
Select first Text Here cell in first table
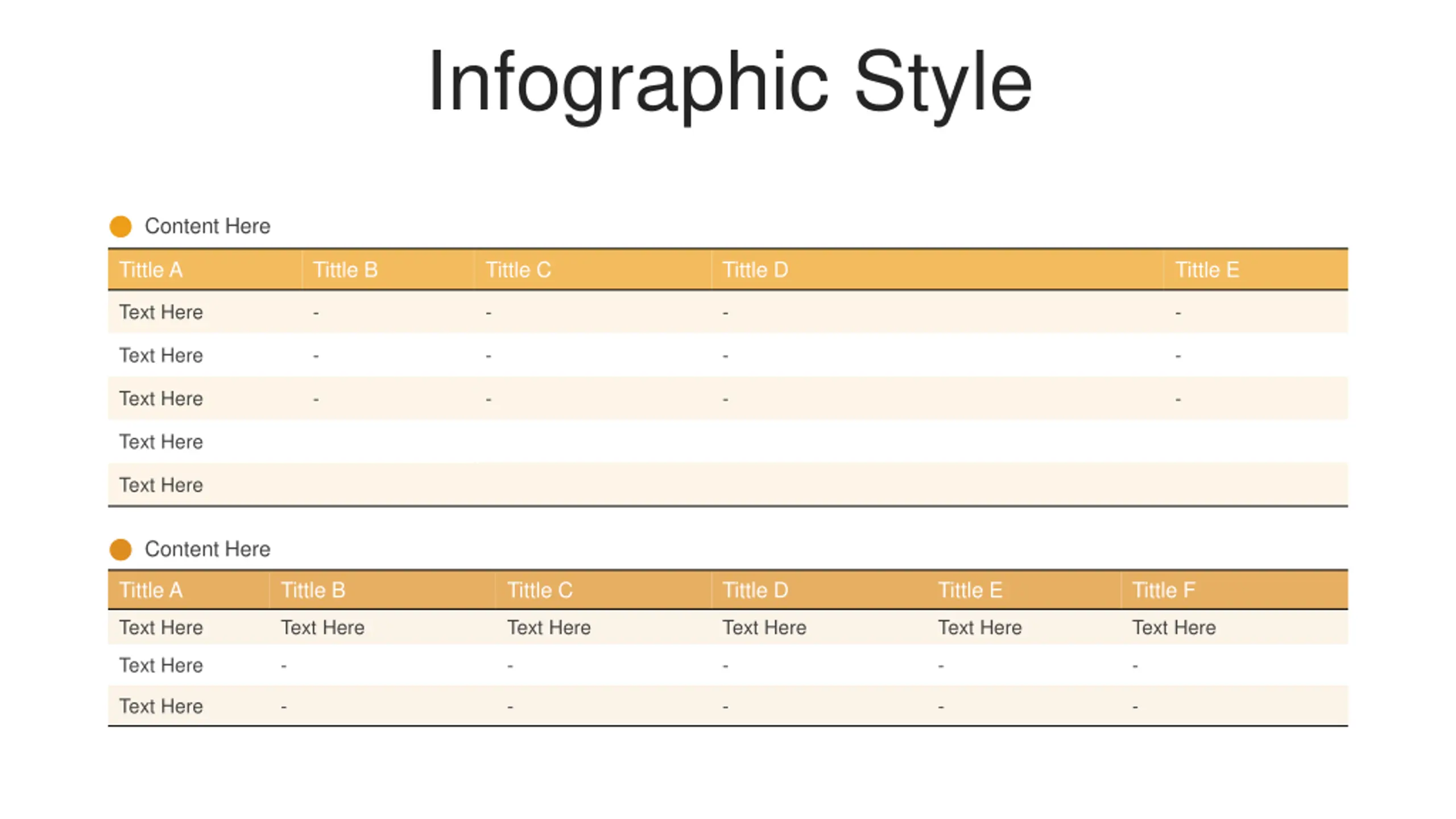(161, 312)
